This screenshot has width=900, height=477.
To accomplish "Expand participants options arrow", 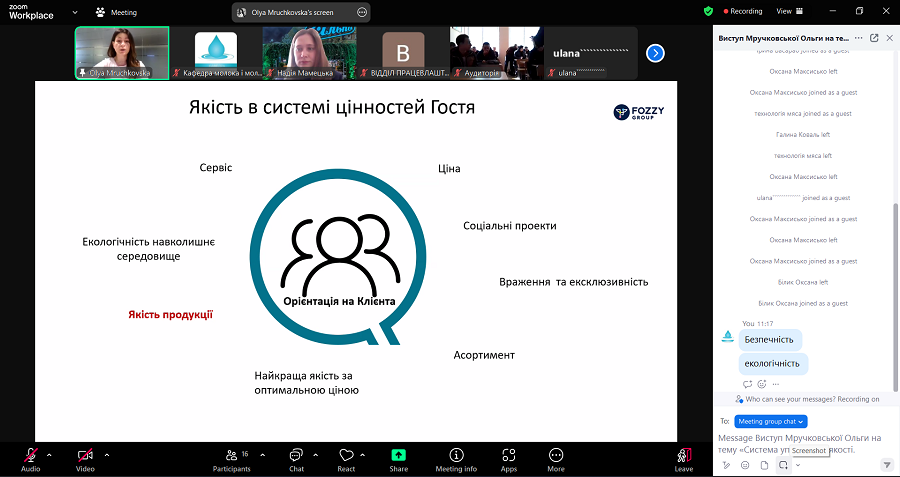I will point(263,455).
